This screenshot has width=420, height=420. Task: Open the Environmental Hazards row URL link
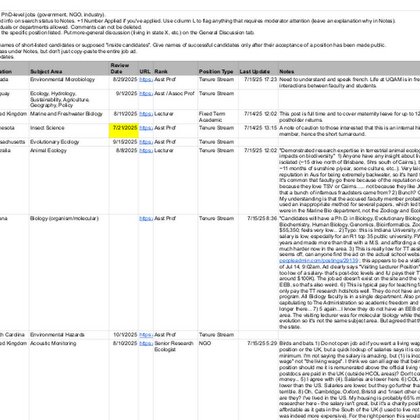146,335
